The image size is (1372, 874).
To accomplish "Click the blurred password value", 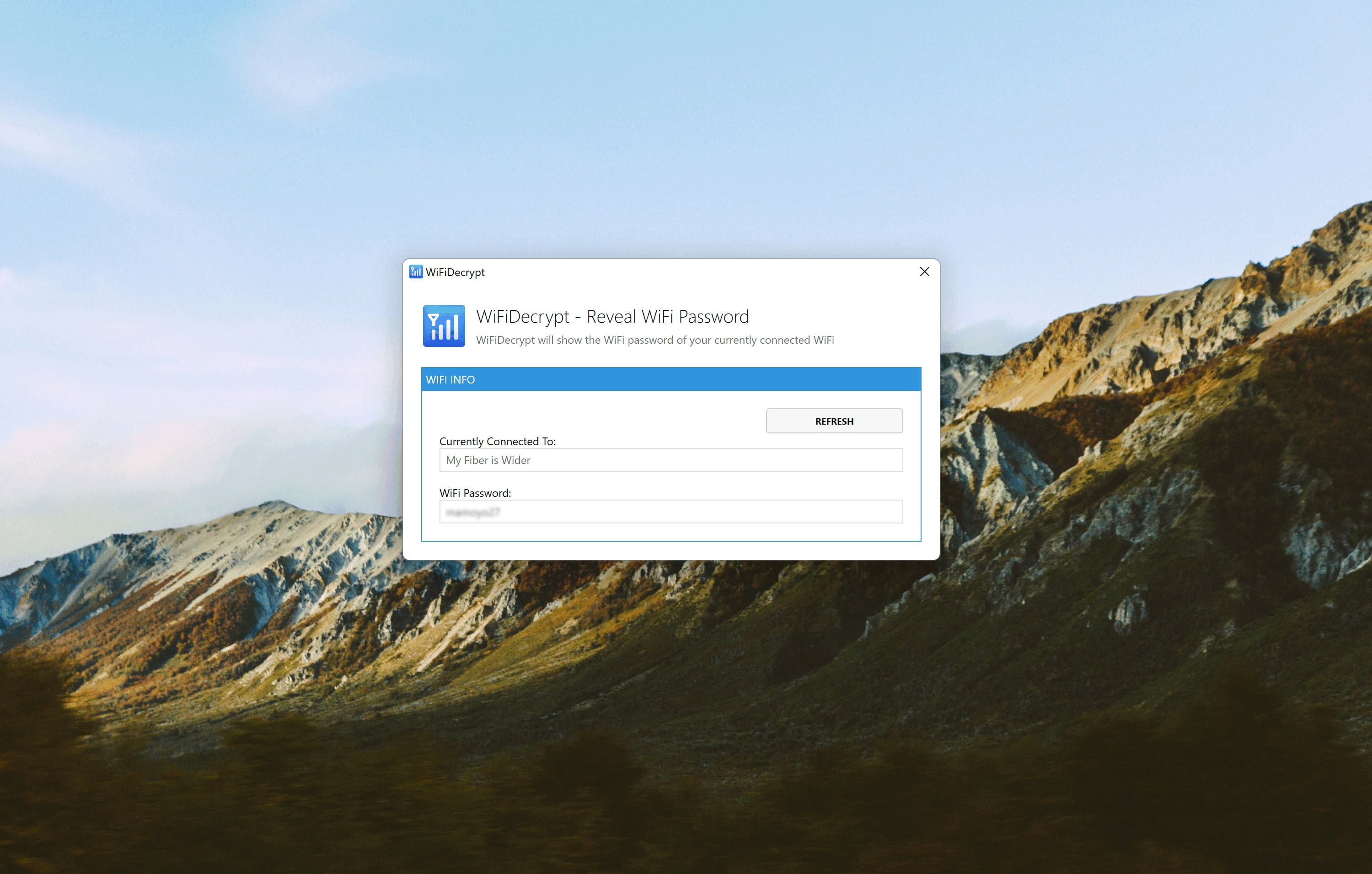I will click(473, 512).
